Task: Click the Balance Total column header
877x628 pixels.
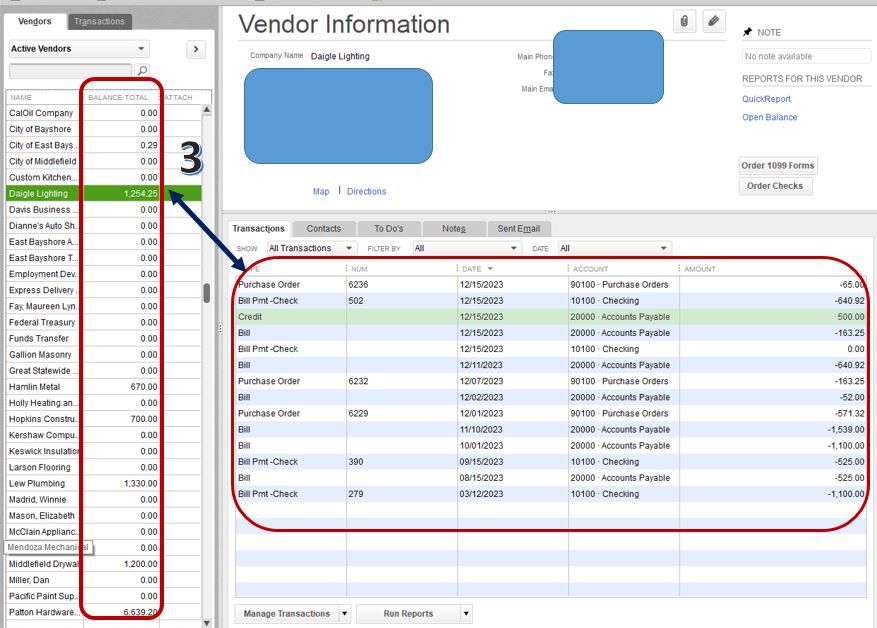Action: 121,97
